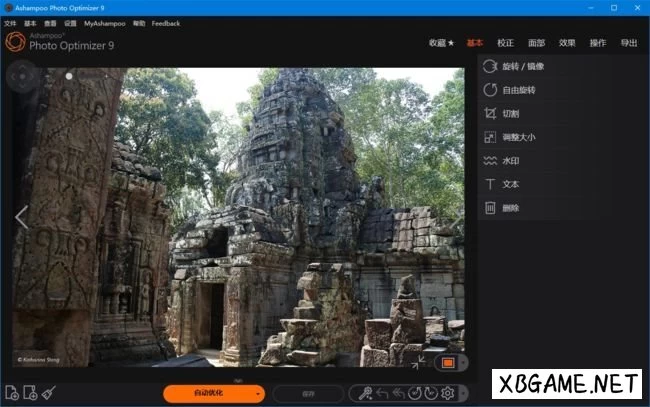Expand the 自动优化 dropdown arrow
The width and height of the screenshot is (650, 407).
pyautogui.click(x=258, y=394)
